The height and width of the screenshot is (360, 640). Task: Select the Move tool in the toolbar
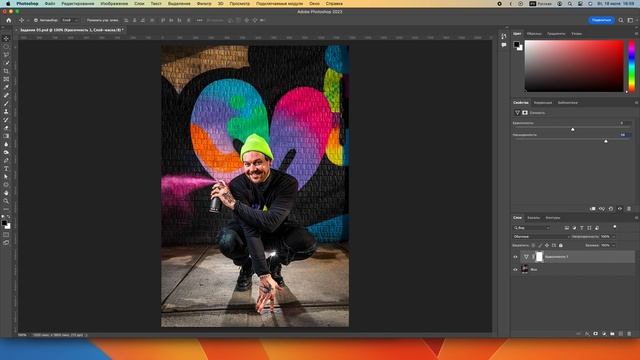[x=6, y=38]
